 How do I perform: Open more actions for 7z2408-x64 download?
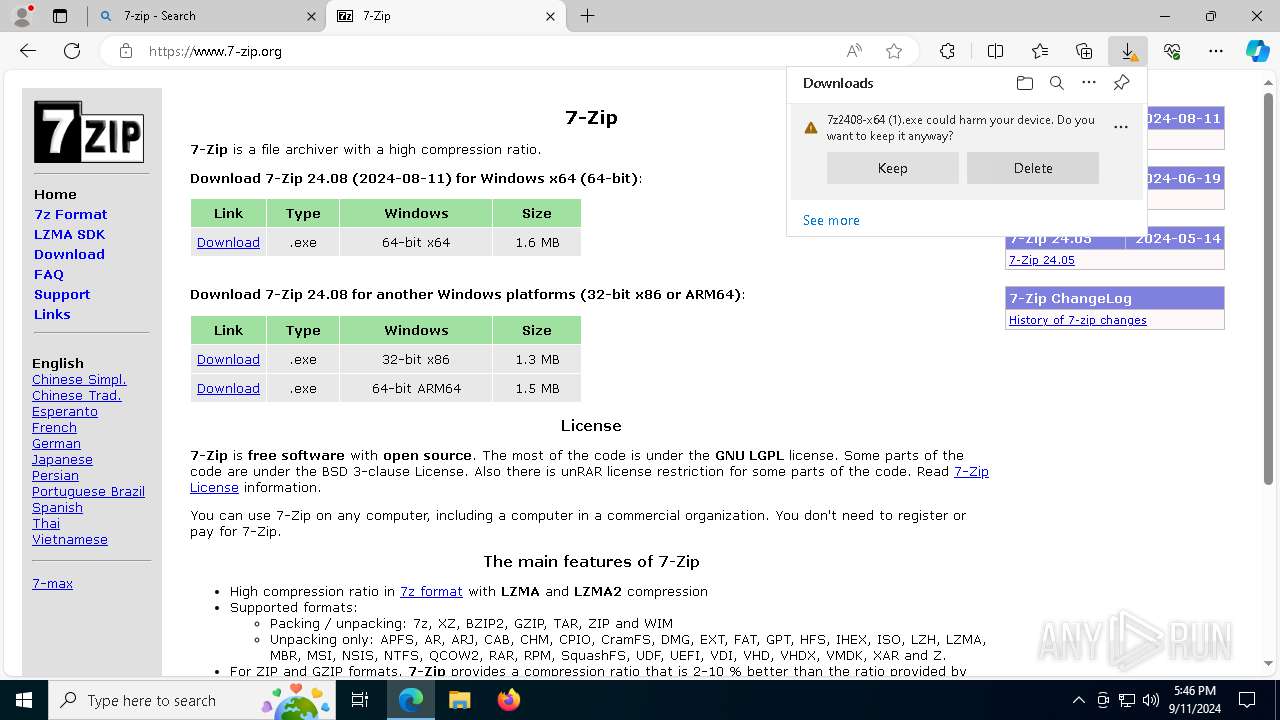coord(1121,127)
